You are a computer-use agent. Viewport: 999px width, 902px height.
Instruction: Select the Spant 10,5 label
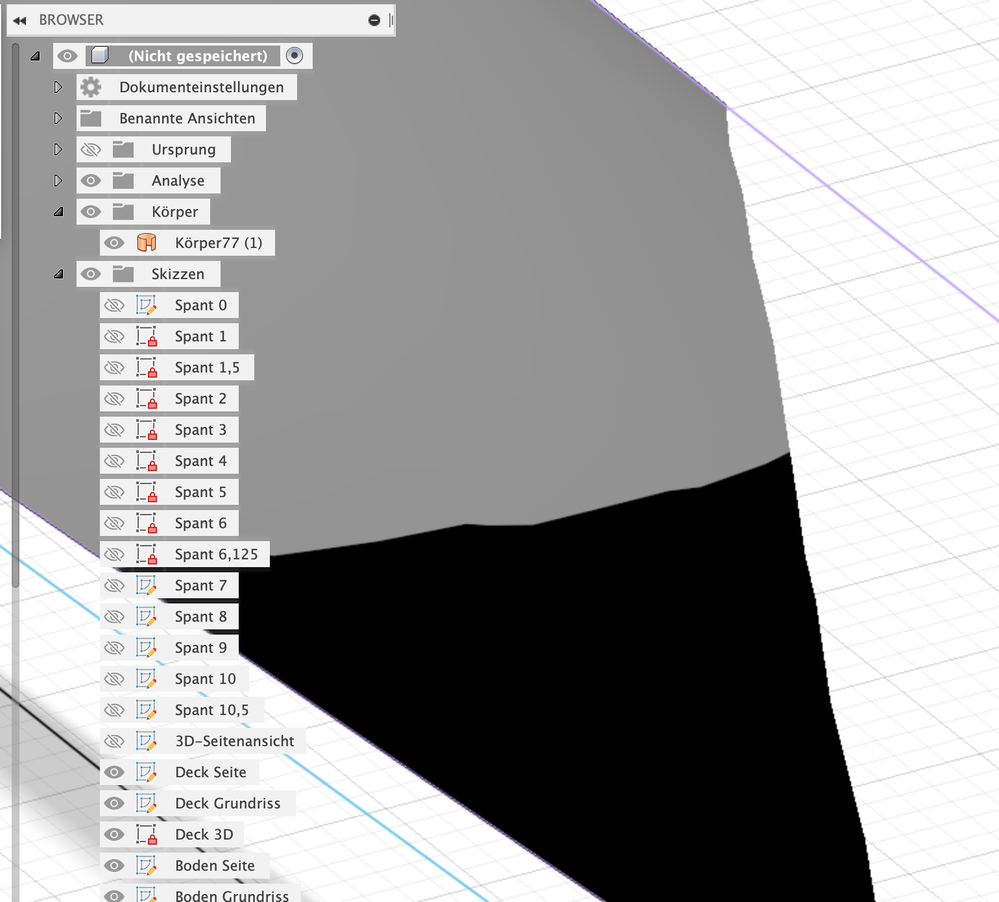point(212,710)
